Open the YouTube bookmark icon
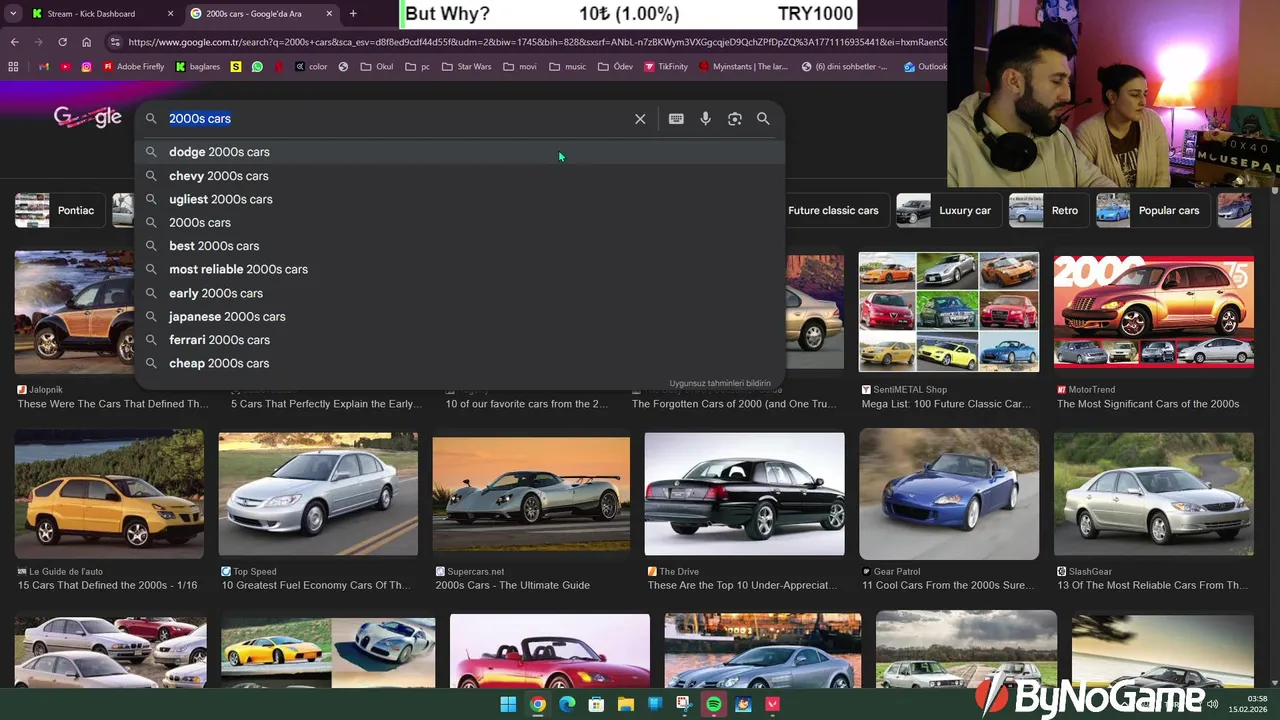 pos(65,67)
